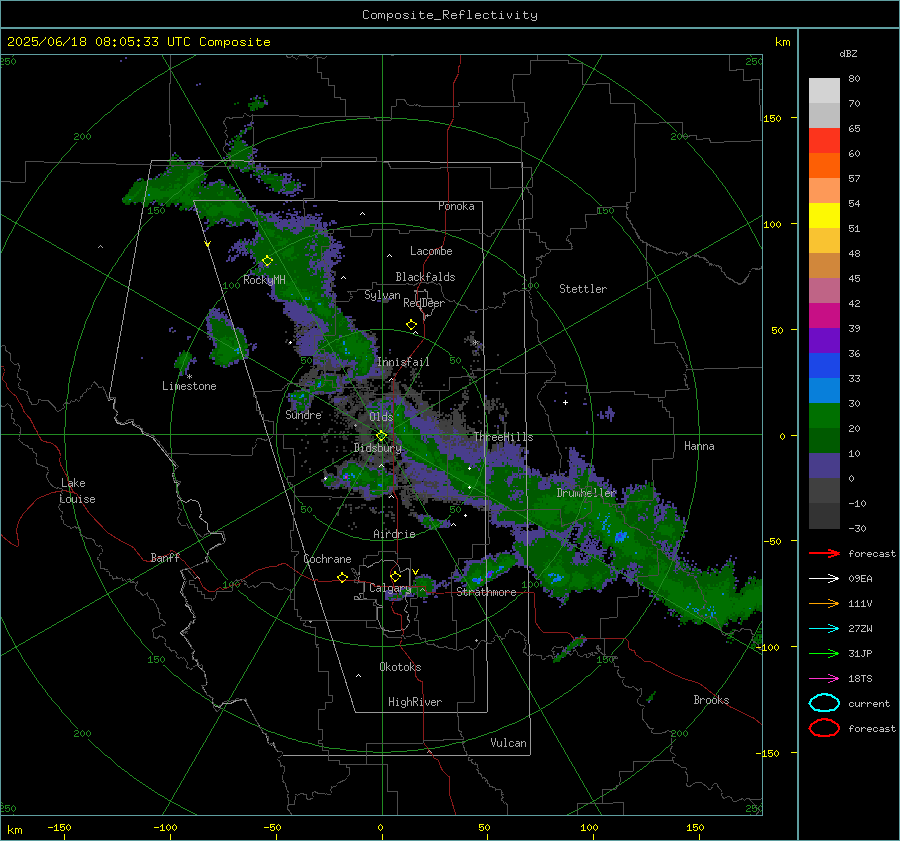The height and width of the screenshot is (841, 900).
Task: Click the Banff map label
Action: tap(165, 557)
